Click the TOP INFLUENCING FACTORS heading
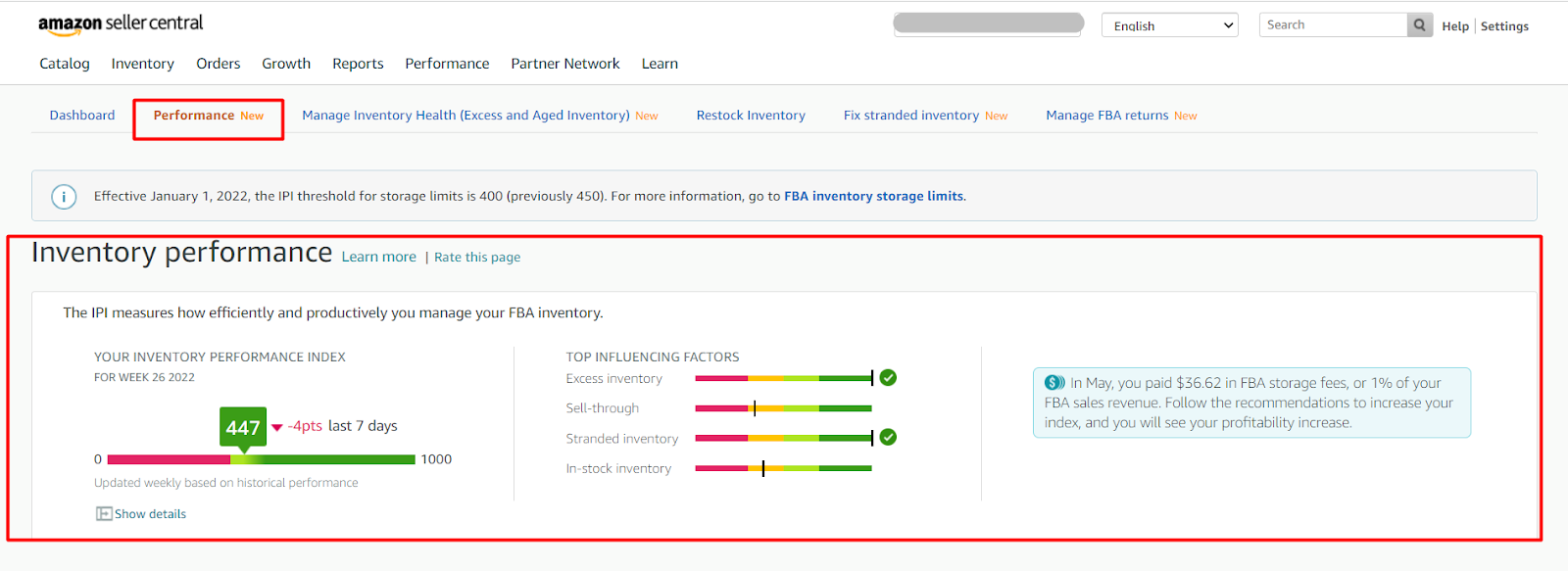This screenshot has height=571, width=1568. (653, 357)
